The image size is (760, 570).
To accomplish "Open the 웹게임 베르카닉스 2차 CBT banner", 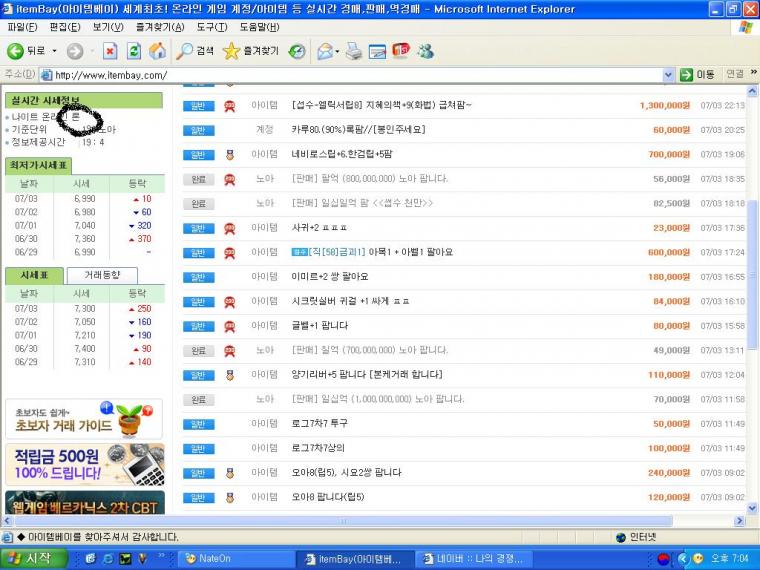I will (85, 503).
